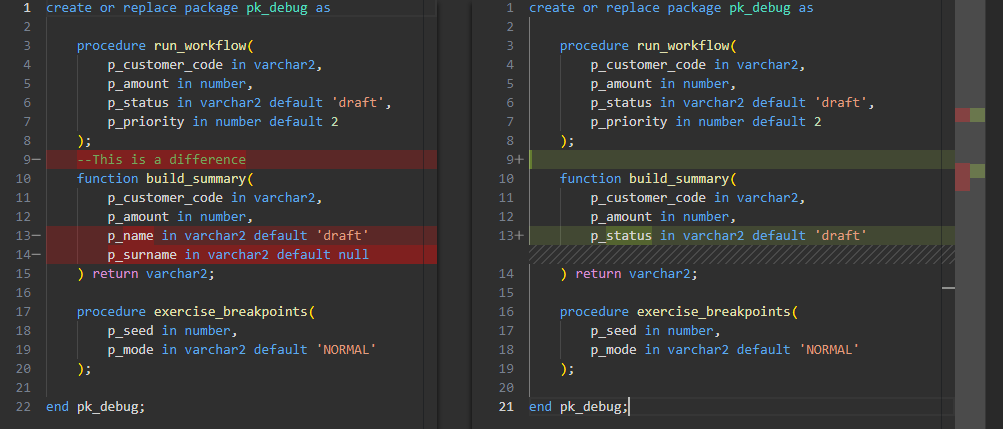Click "p_customer_code in varchar2," on original line 4
The width and height of the screenshot is (1003, 429).
pos(215,65)
